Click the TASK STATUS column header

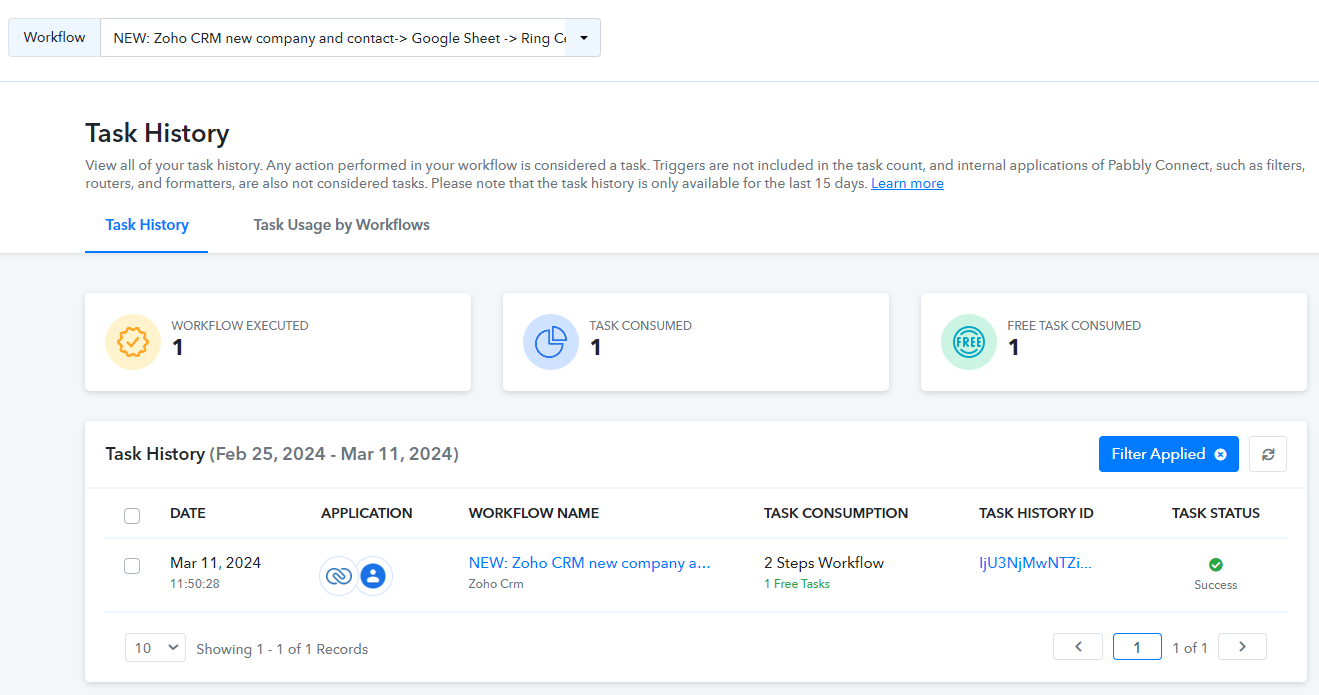point(1216,513)
